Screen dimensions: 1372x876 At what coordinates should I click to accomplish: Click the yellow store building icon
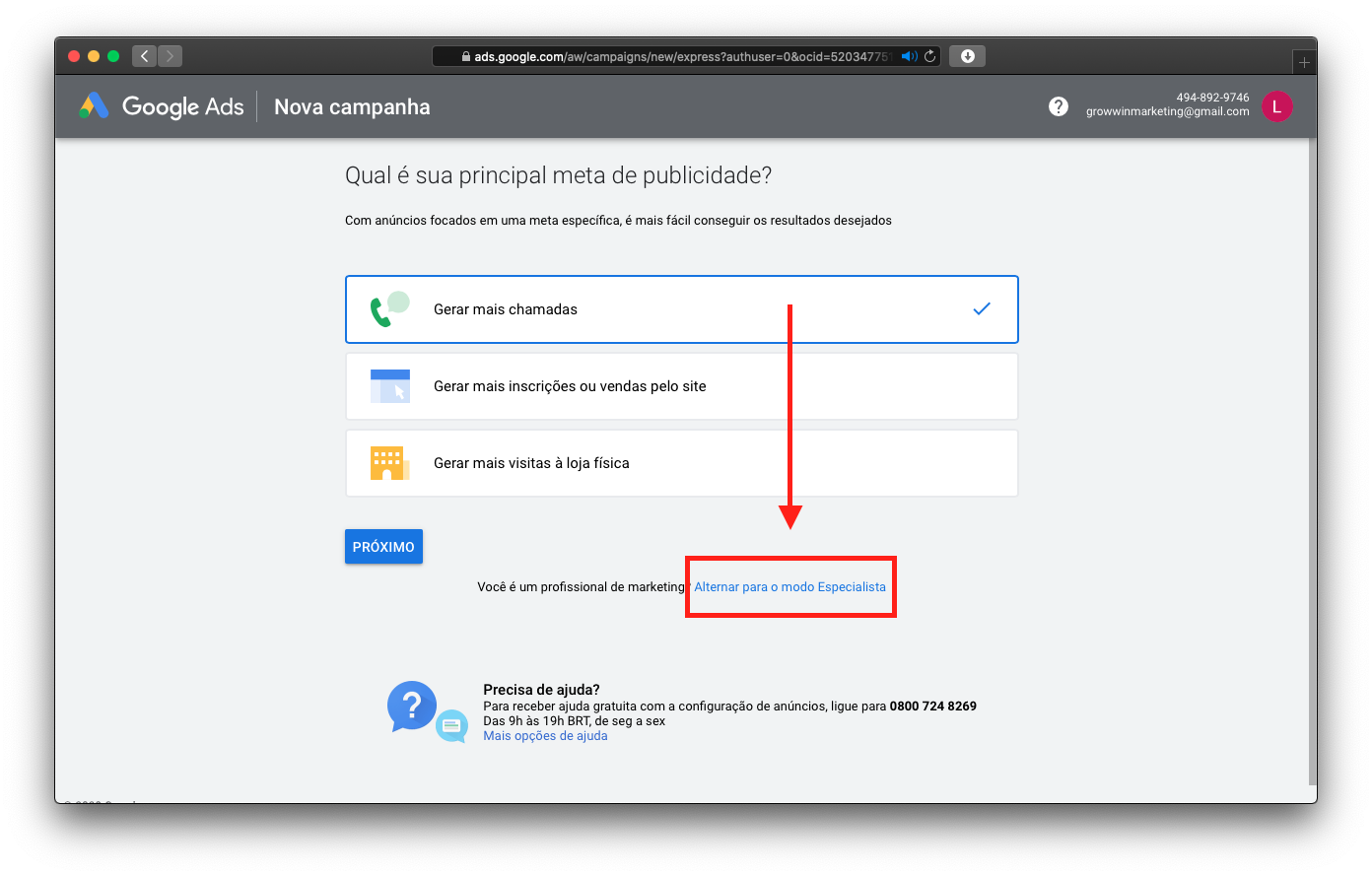click(x=388, y=463)
